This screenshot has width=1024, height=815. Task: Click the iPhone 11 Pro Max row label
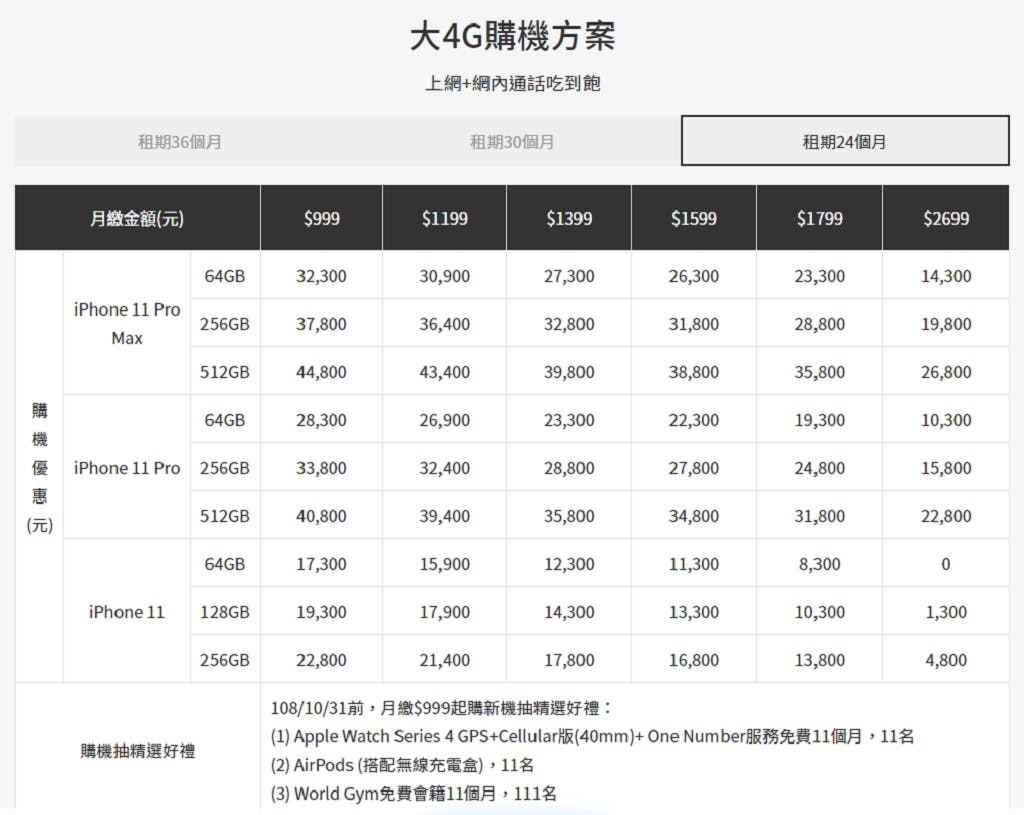pos(127,323)
